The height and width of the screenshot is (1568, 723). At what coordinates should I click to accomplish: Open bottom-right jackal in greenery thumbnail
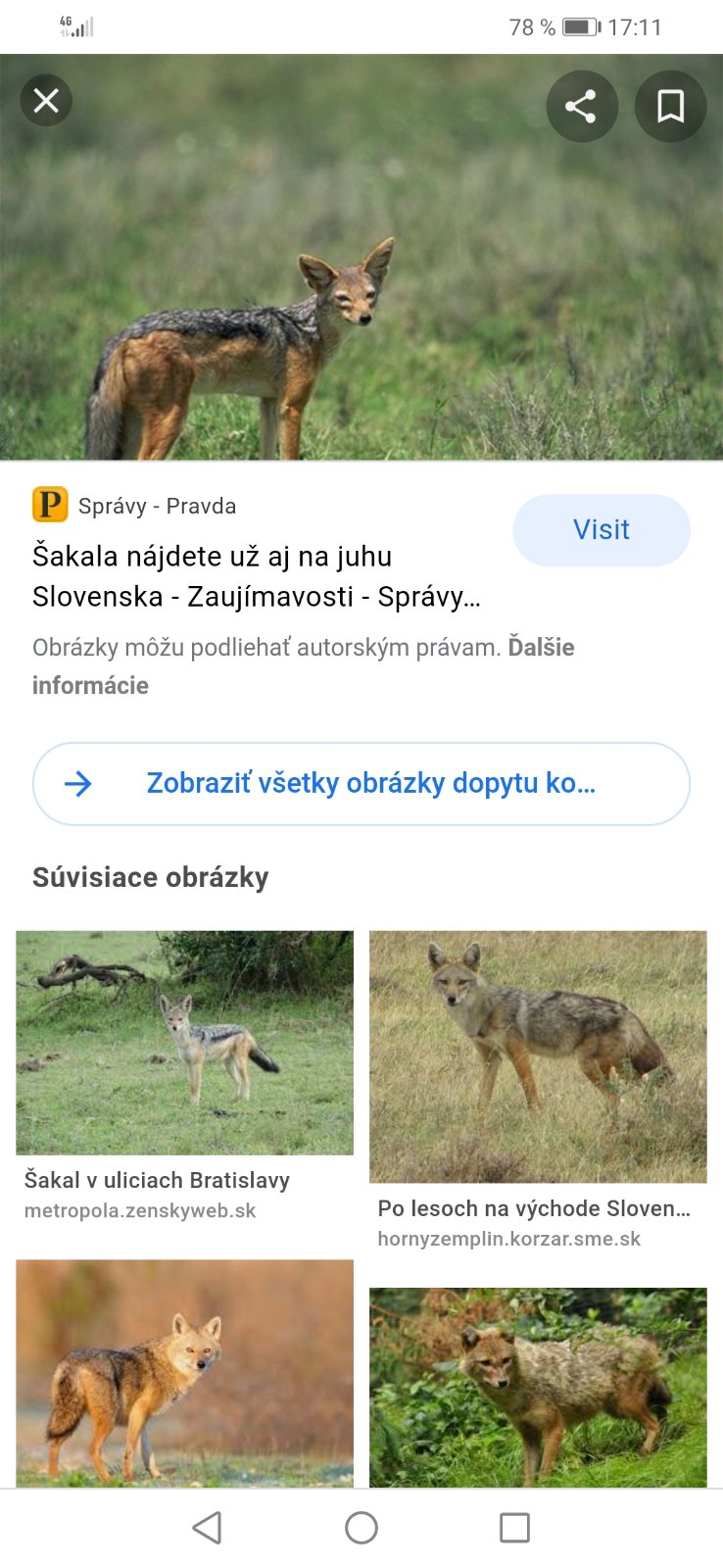[x=538, y=1387]
